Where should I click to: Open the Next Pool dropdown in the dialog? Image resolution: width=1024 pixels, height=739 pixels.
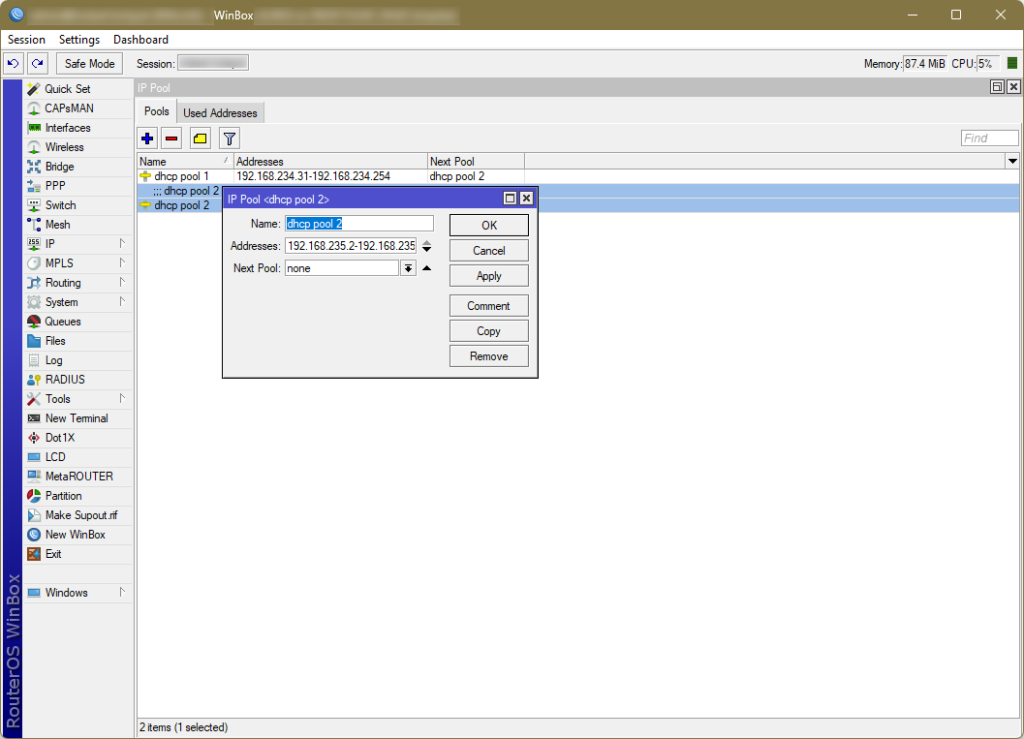click(409, 268)
